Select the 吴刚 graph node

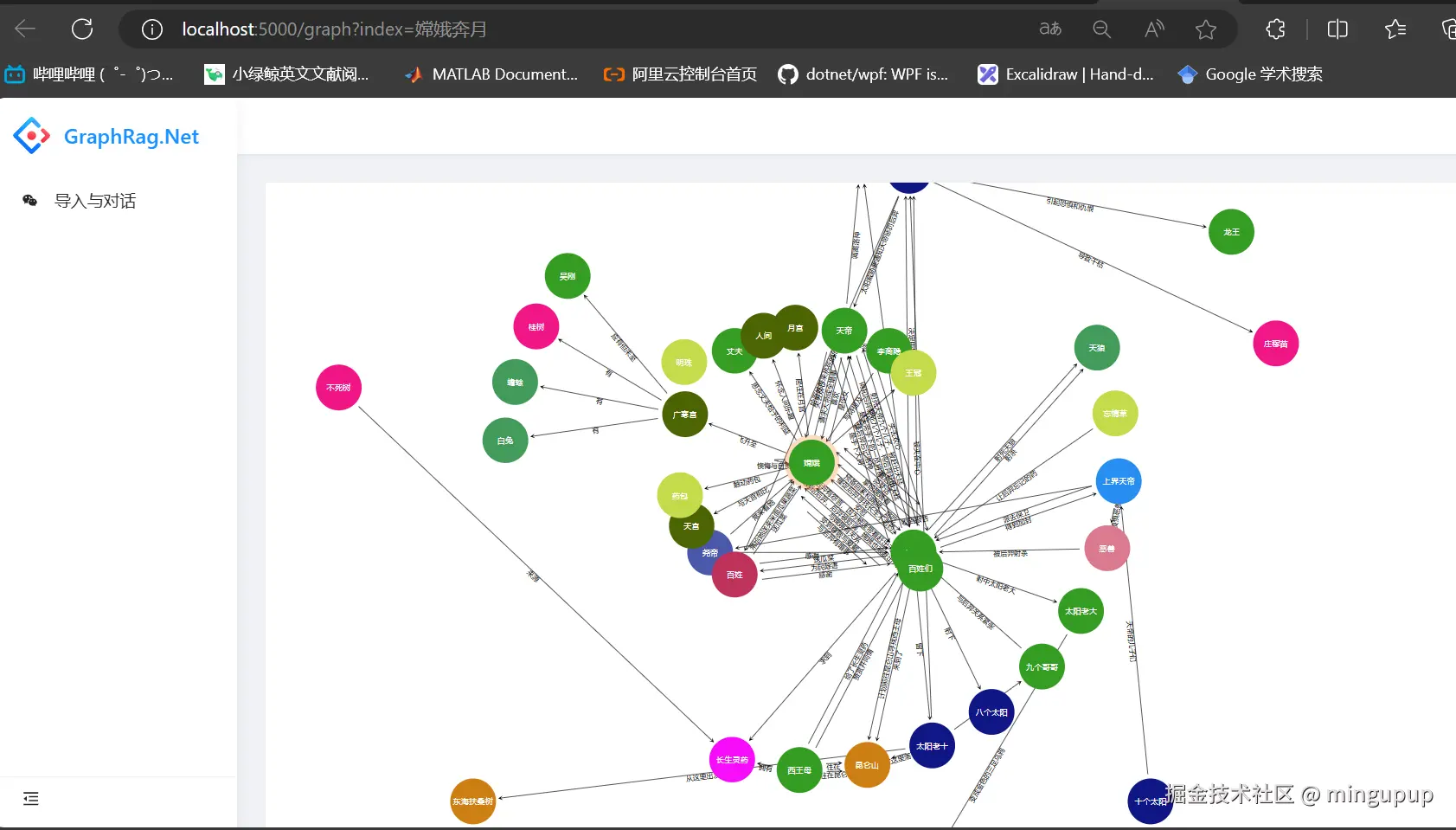pyautogui.click(x=568, y=276)
